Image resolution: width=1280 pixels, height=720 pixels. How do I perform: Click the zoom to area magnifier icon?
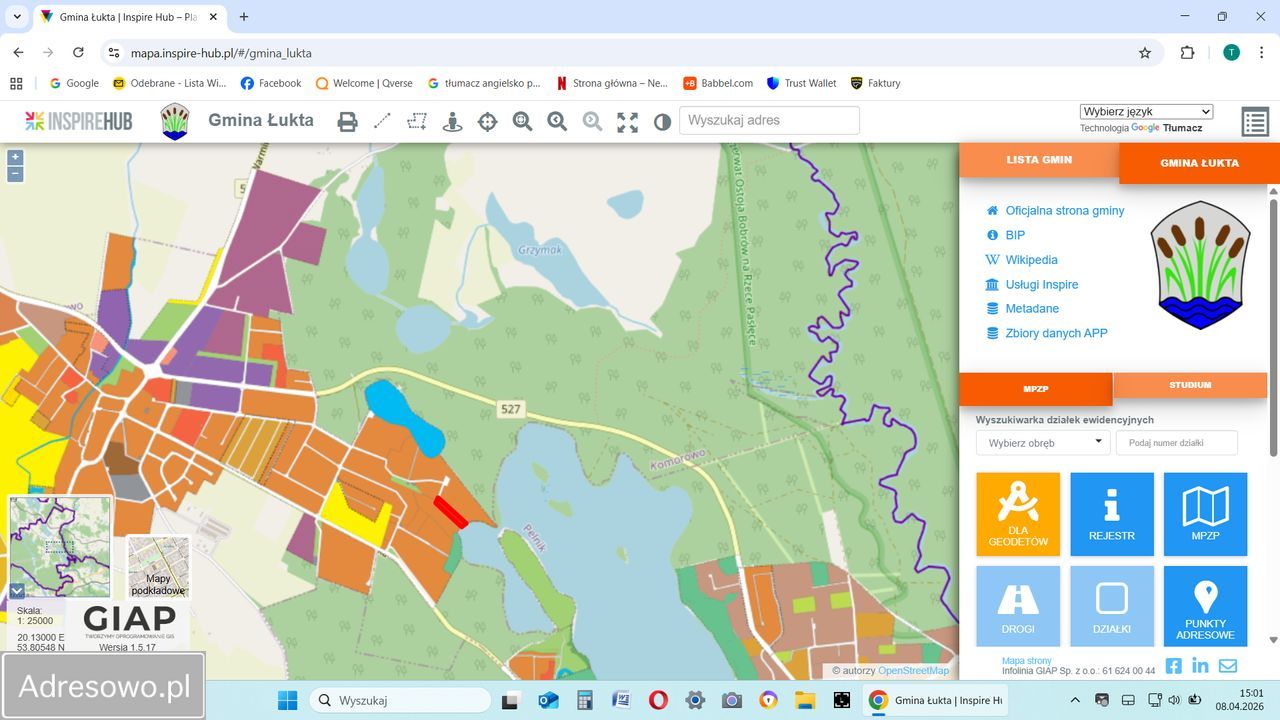522,122
